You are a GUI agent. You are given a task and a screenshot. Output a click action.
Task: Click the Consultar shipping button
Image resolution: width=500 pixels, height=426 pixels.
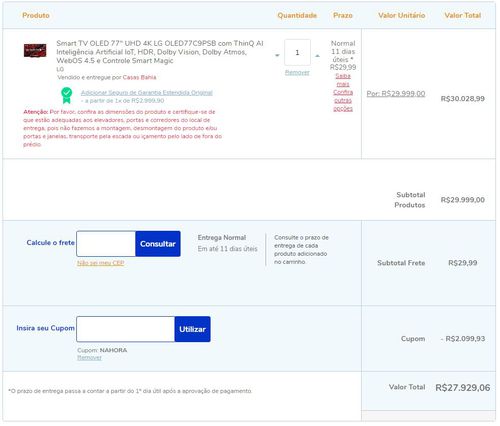158,244
